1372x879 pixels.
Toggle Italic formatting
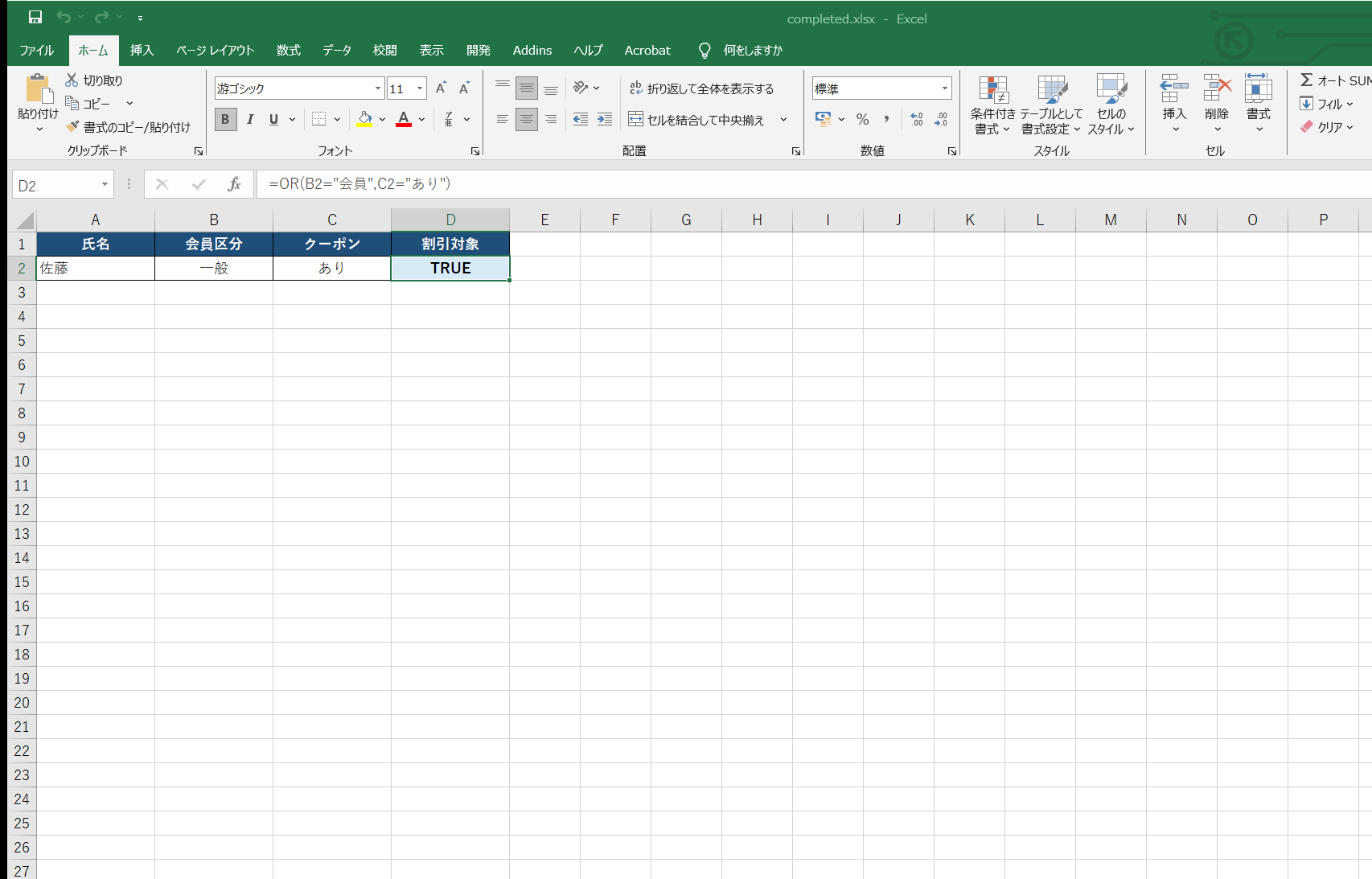[x=250, y=119]
